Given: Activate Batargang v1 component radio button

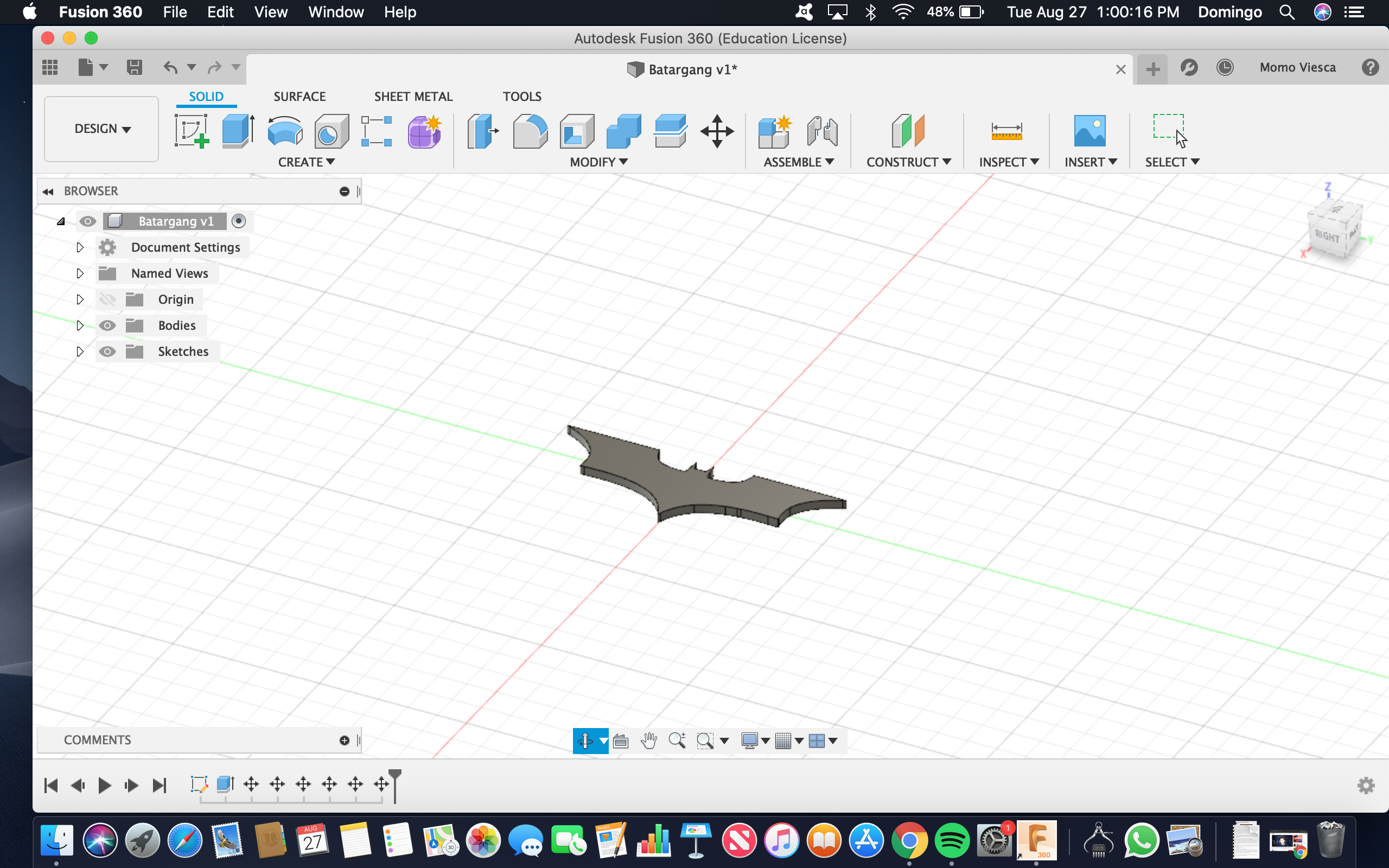Looking at the screenshot, I should (x=239, y=221).
